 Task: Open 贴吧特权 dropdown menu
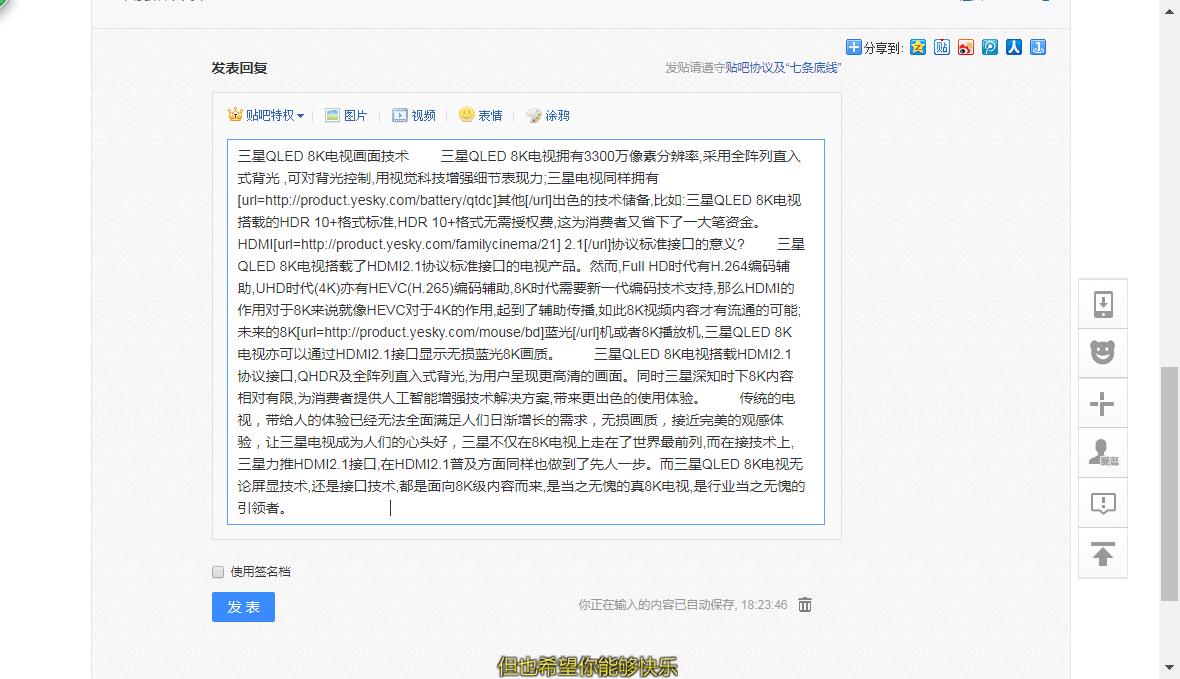pyautogui.click(x=266, y=115)
